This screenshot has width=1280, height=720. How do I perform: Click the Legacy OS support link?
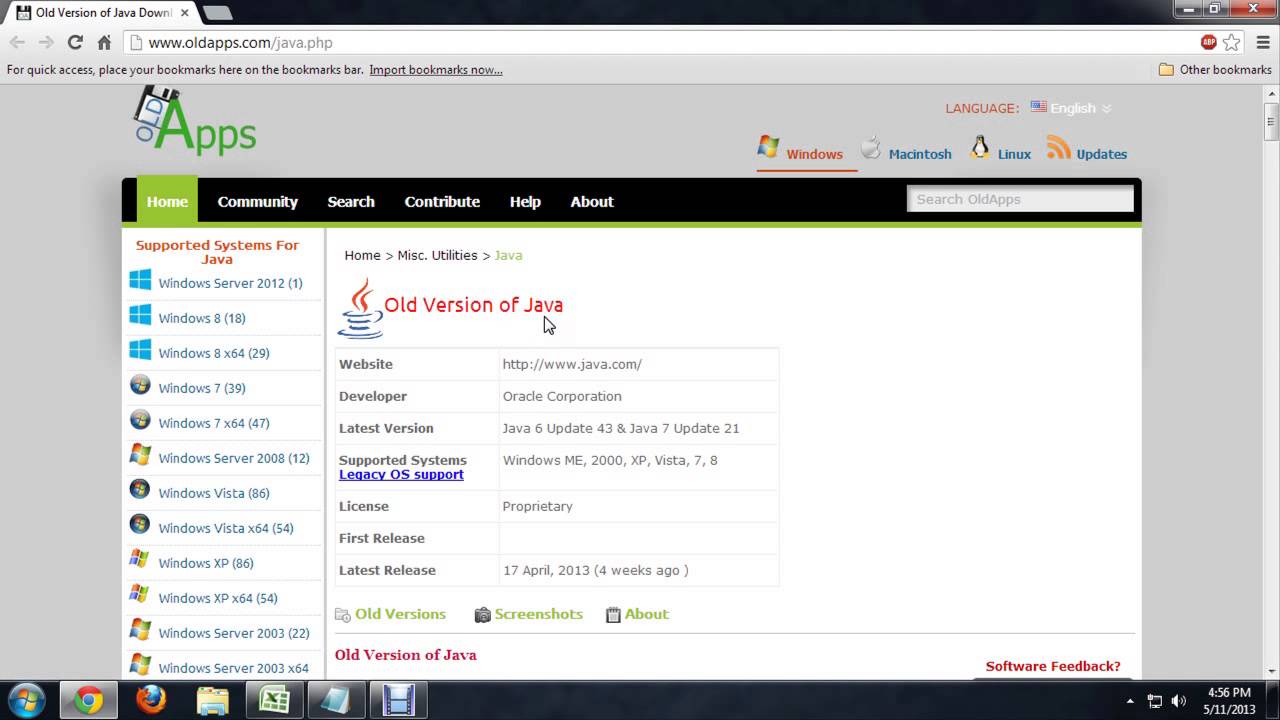[x=401, y=474]
